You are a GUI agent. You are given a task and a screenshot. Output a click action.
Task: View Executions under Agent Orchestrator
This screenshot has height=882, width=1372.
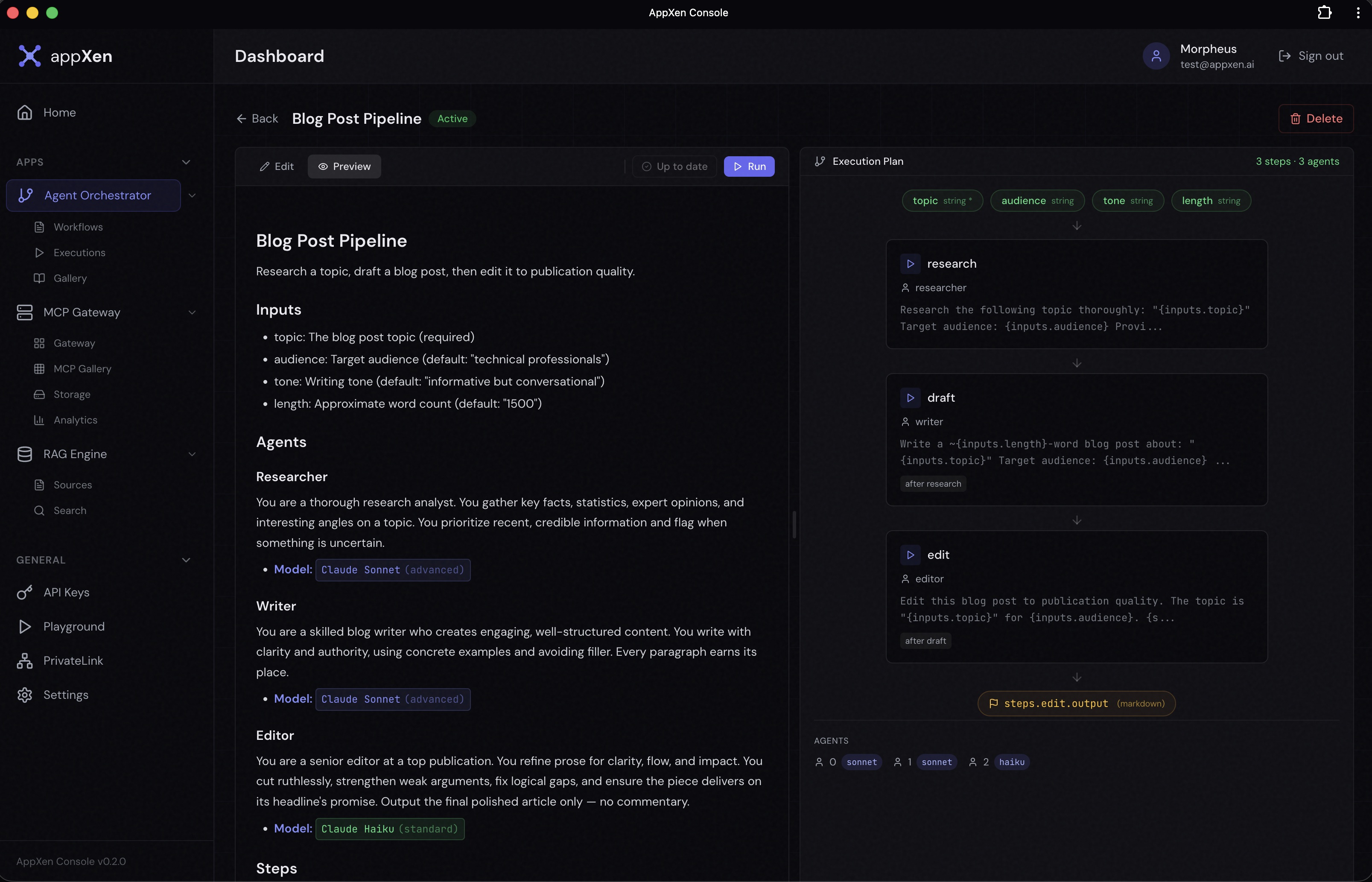79,253
